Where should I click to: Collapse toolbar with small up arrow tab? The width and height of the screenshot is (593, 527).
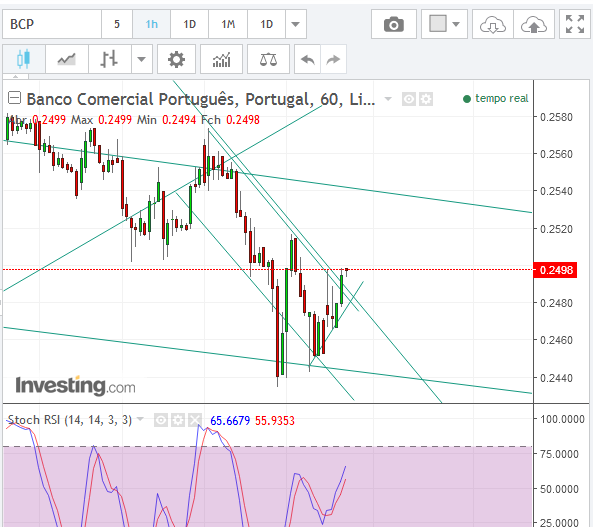(x=16, y=76)
